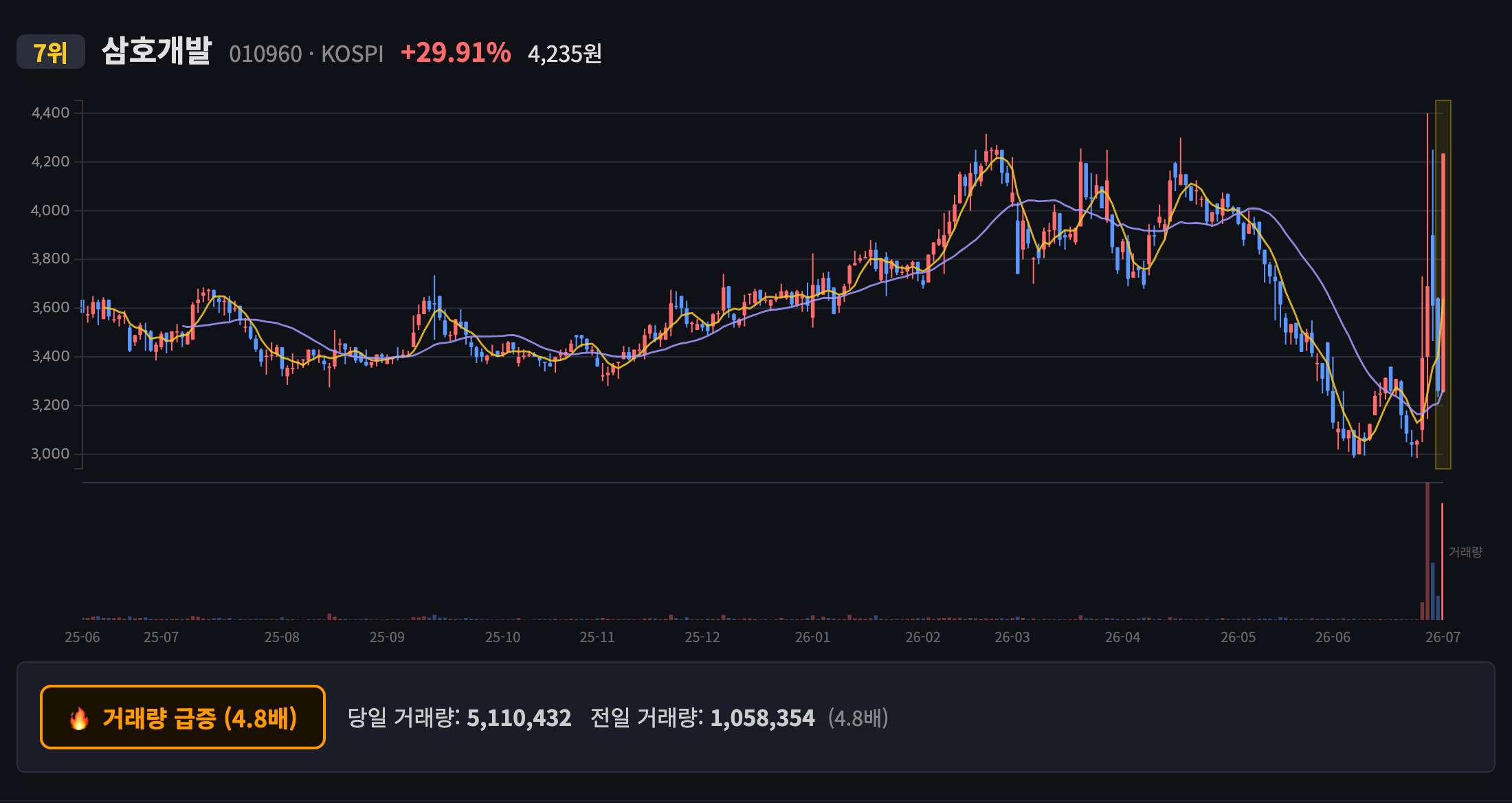Screen dimensions: 1512x803
Task: Click the 26-06 date axis label
Action: [1333, 637]
